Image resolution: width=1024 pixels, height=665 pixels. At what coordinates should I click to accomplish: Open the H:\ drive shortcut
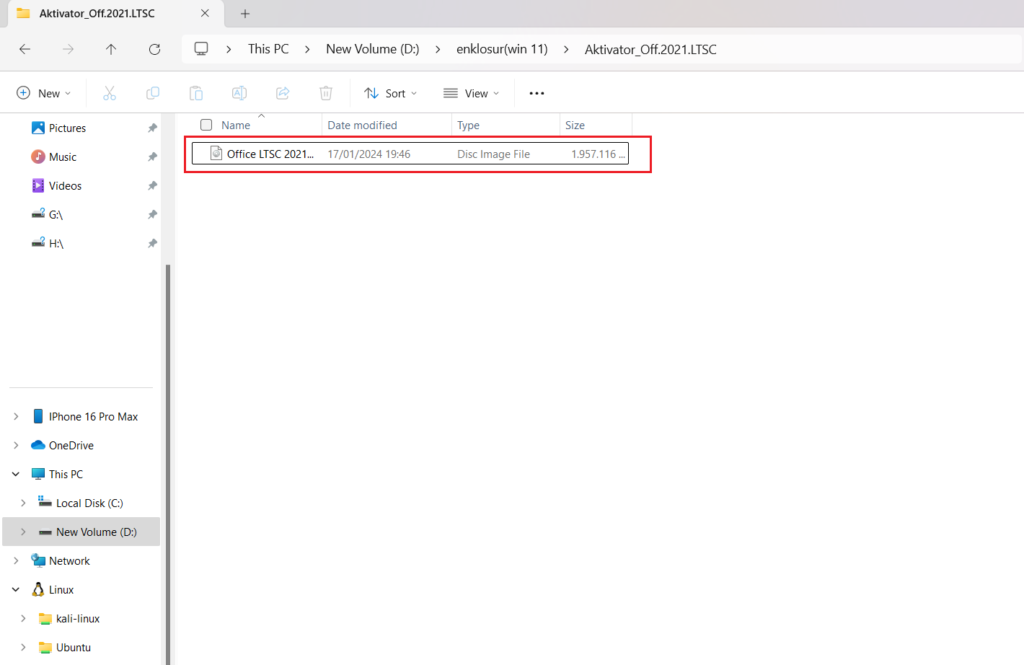(x=56, y=243)
